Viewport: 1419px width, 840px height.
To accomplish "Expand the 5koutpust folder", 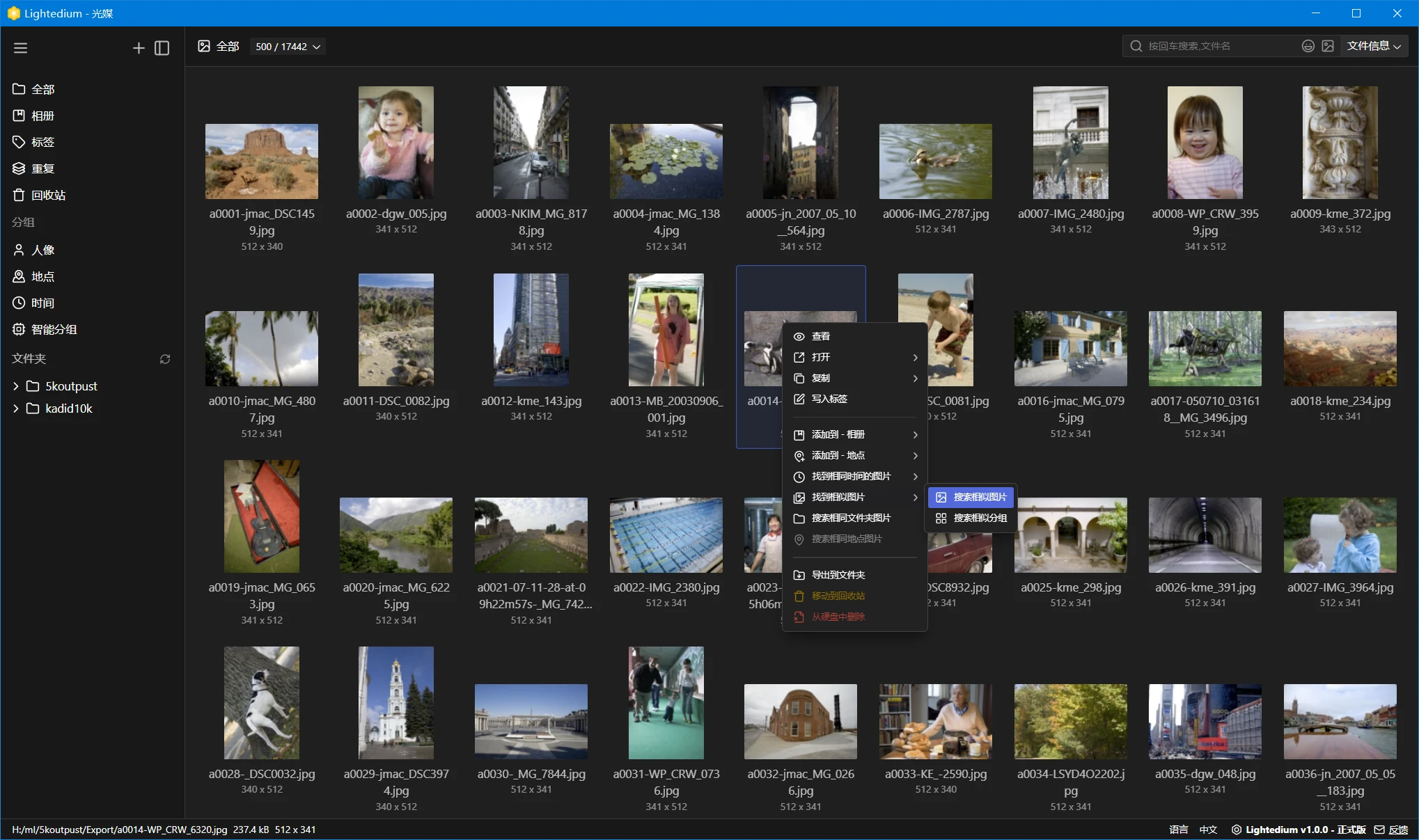I will tap(16, 386).
